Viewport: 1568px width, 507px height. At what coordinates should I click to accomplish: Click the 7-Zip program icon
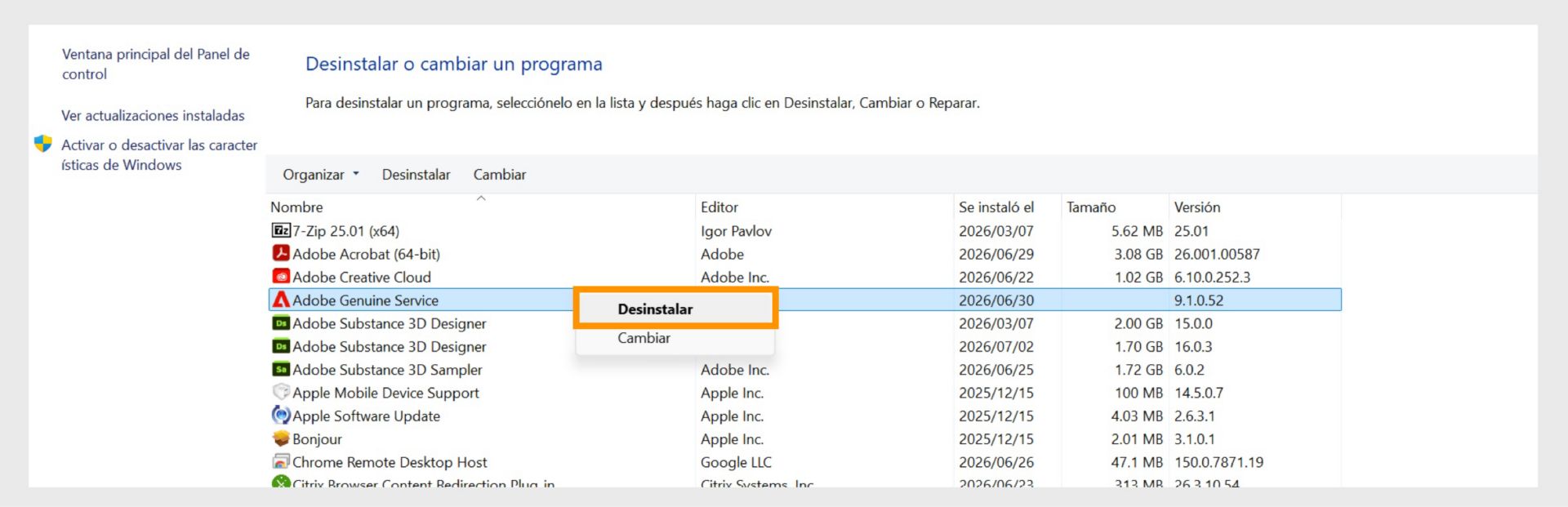click(x=281, y=231)
